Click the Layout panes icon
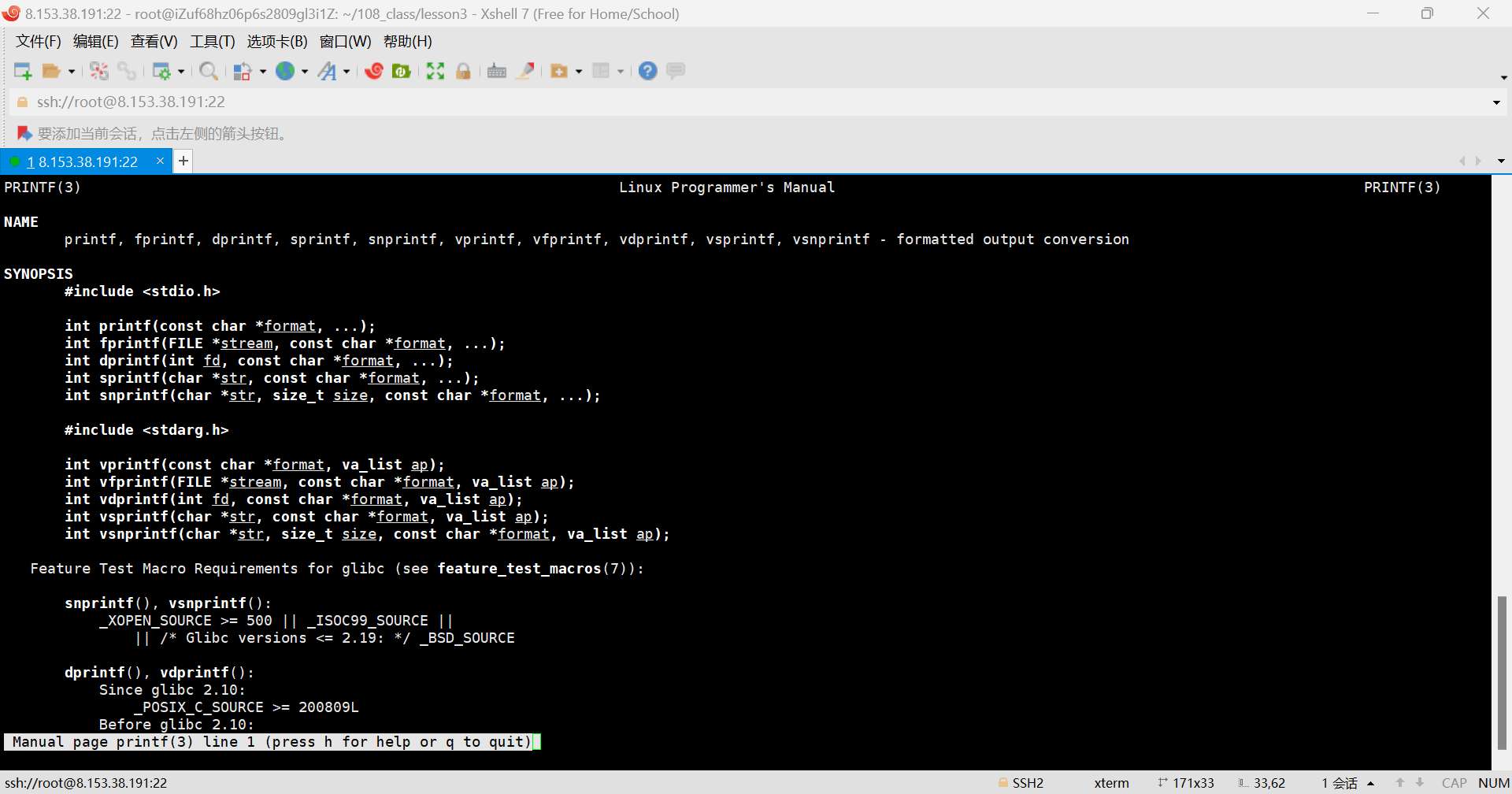This screenshot has height=794, width=1512. pos(601,72)
